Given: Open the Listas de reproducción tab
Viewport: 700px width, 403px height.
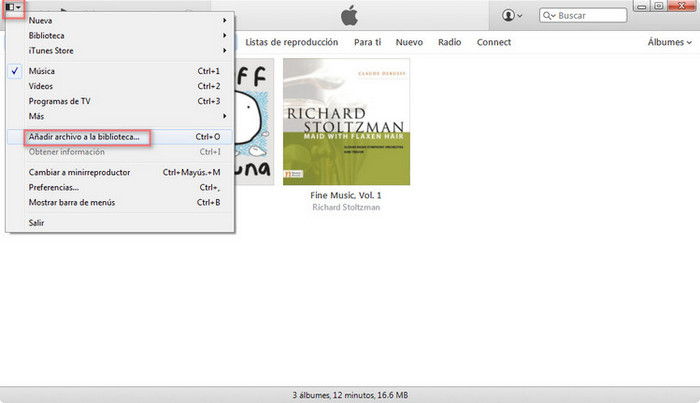Looking at the screenshot, I should pyautogui.click(x=292, y=42).
